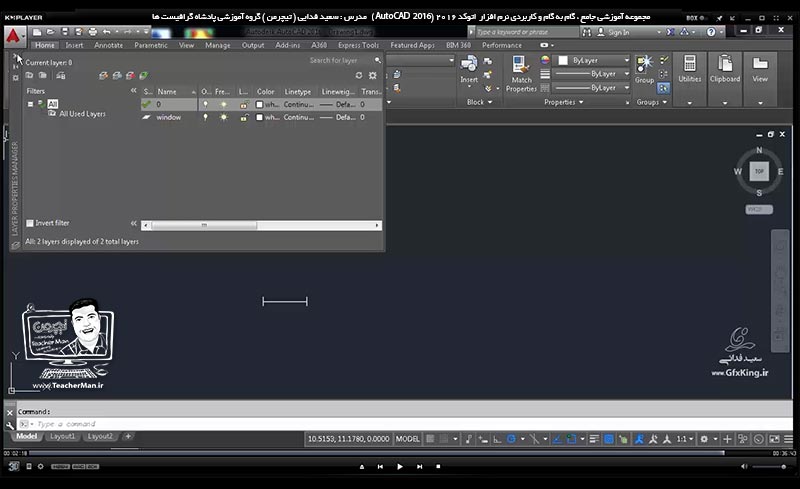This screenshot has height=489, width=800.
Task: Click the Group icon in ribbon
Action: pos(644,65)
